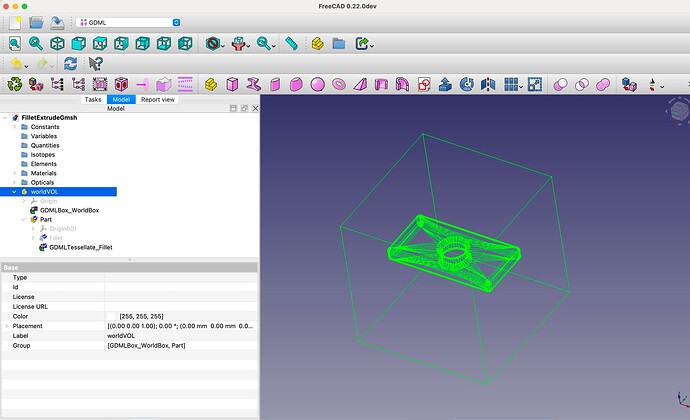Click the License URL property field
The width and height of the screenshot is (690, 420).
pos(181,306)
